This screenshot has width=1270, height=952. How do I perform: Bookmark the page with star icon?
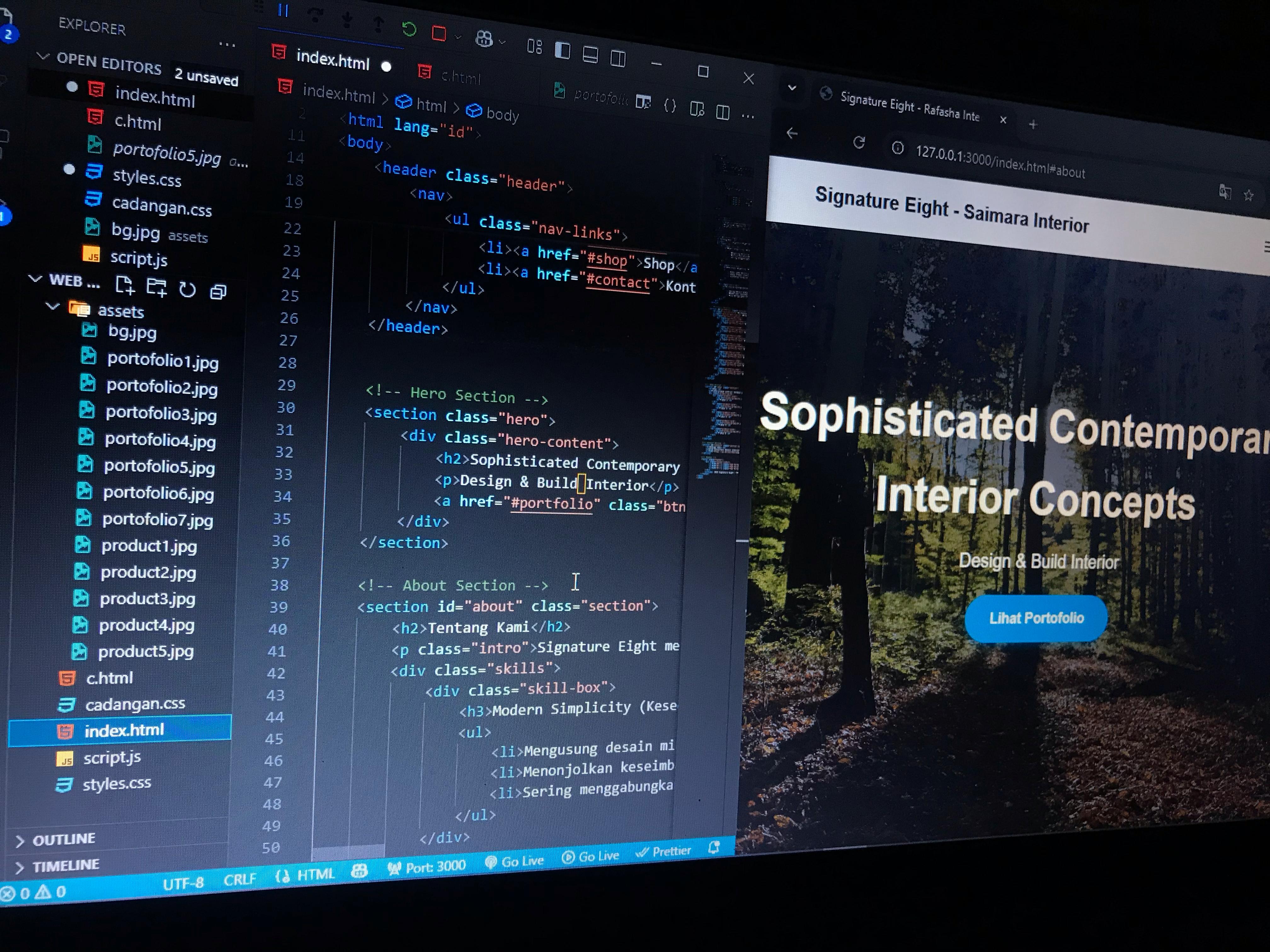1248,196
